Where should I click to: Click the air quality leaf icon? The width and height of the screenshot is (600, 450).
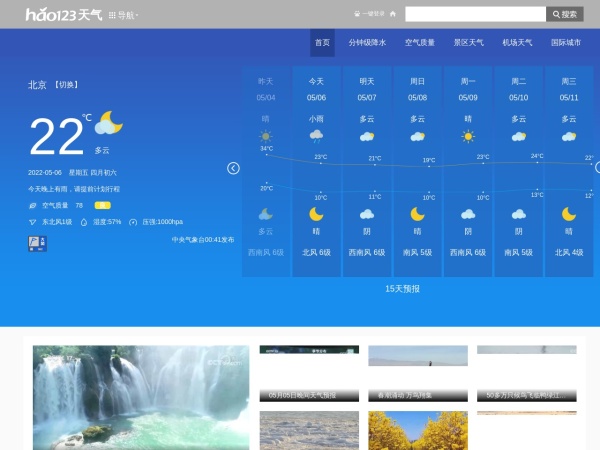32,205
